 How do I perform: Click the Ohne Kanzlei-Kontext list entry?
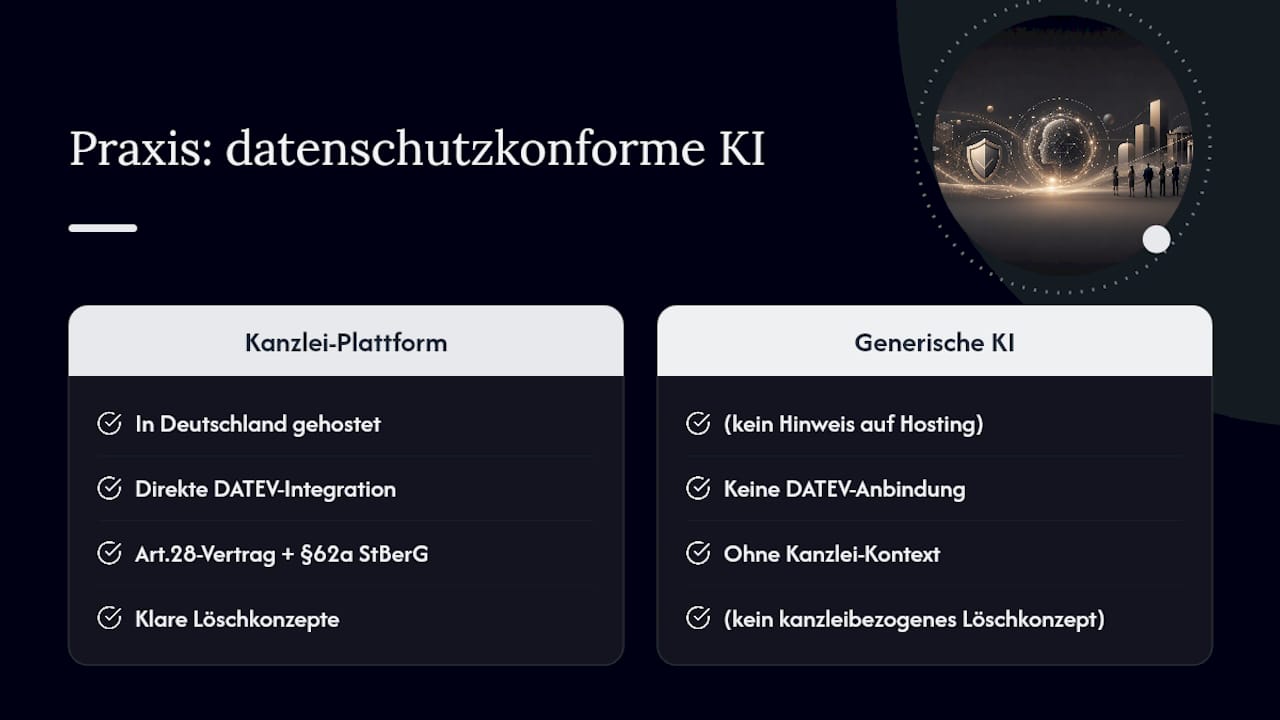point(832,554)
